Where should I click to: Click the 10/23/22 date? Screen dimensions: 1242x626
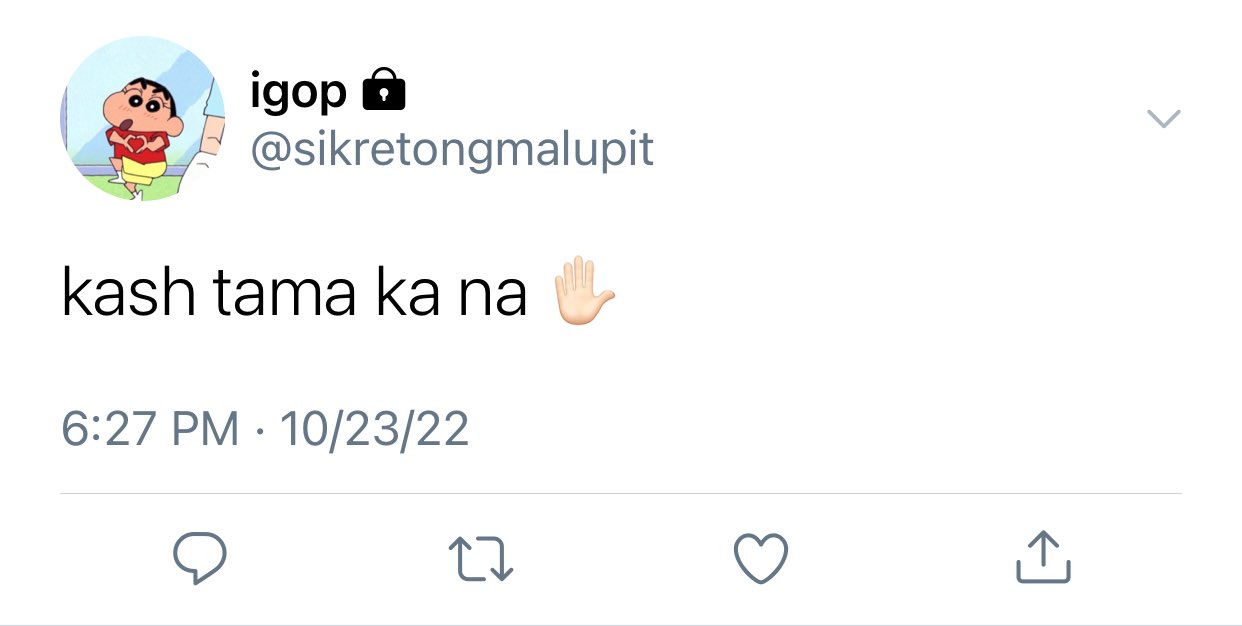pos(374,429)
